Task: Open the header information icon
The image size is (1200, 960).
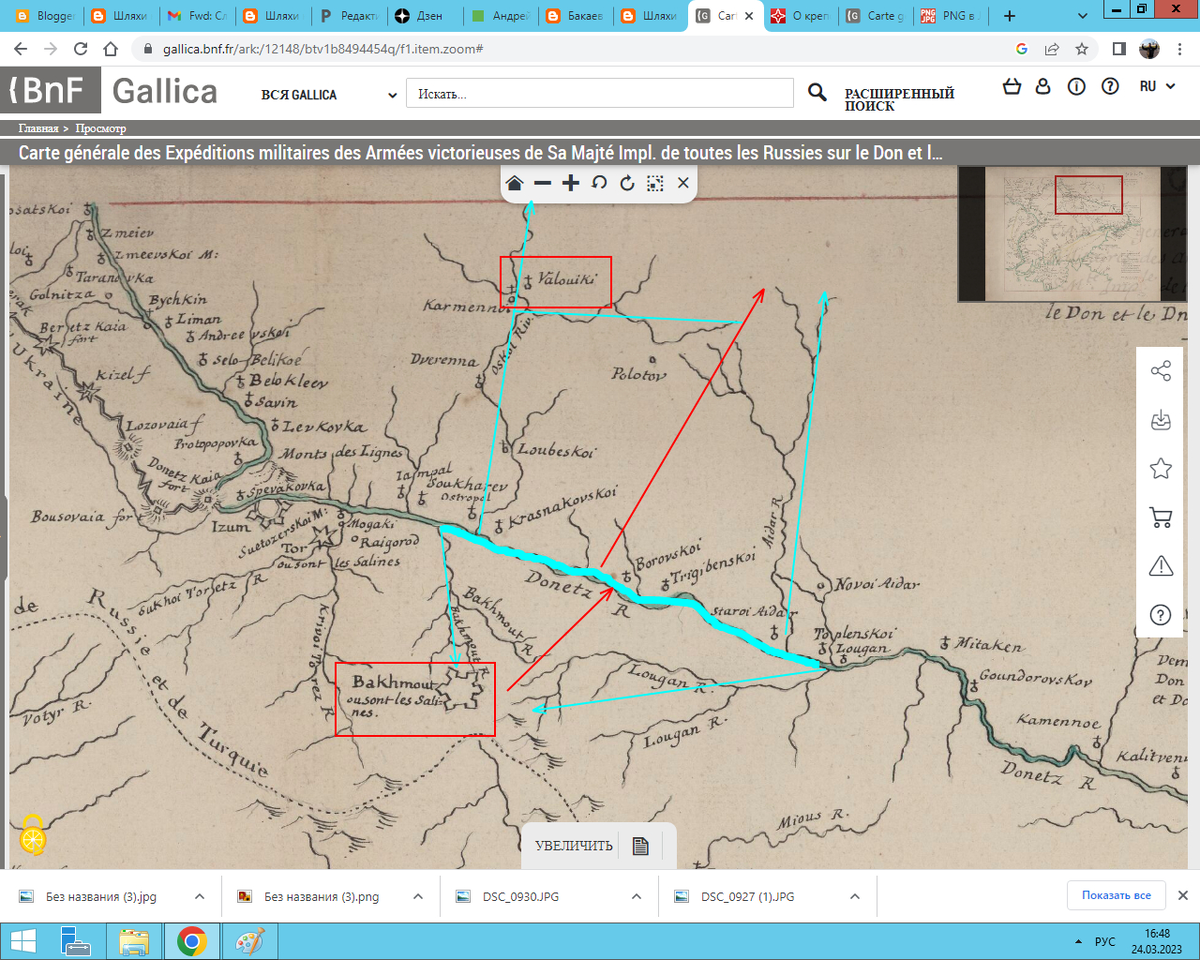Action: tap(1076, 87)
